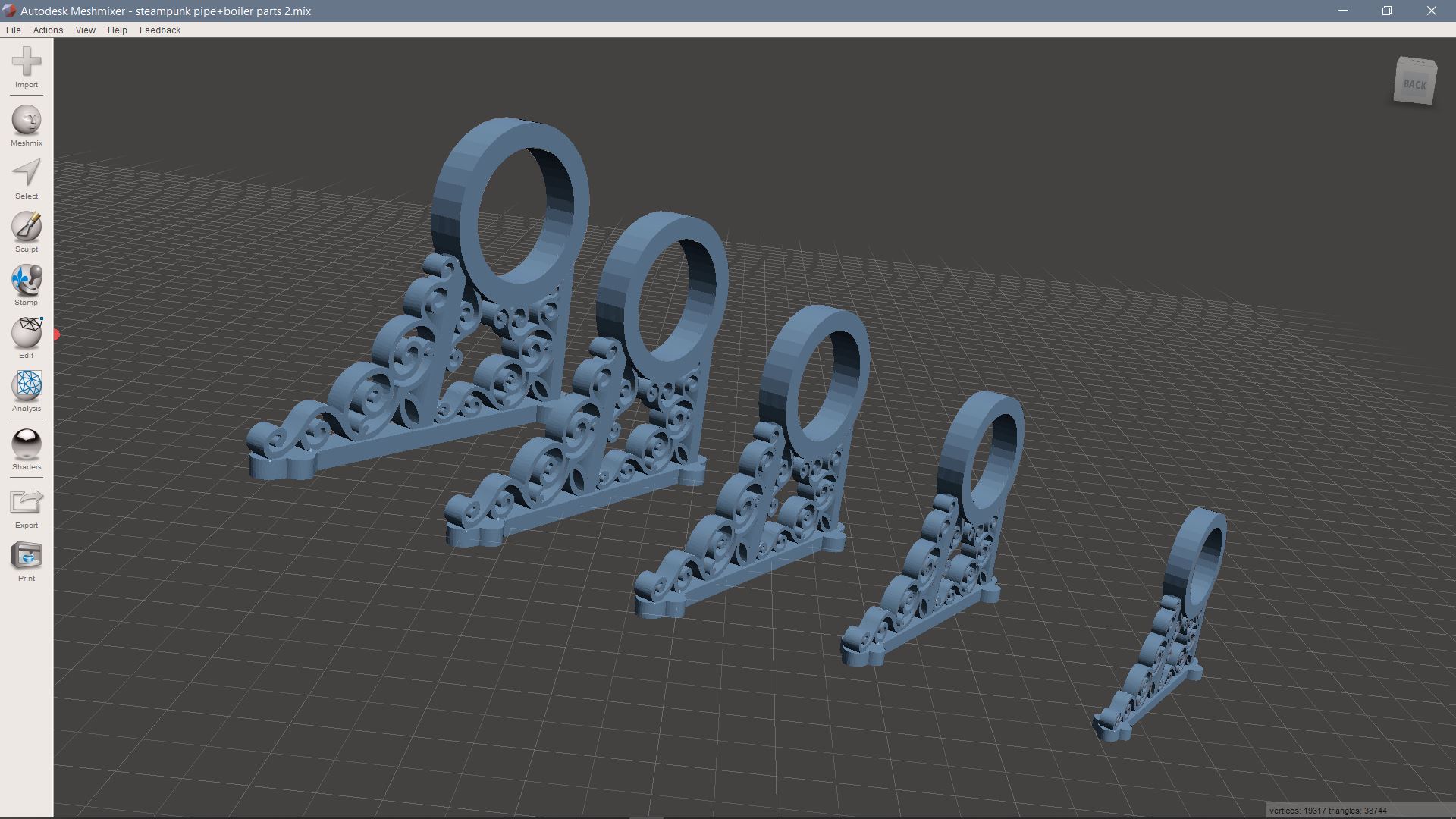Viewport: 1456px width, 819px height.
Task: Open the Help menu
Action: 118,30
